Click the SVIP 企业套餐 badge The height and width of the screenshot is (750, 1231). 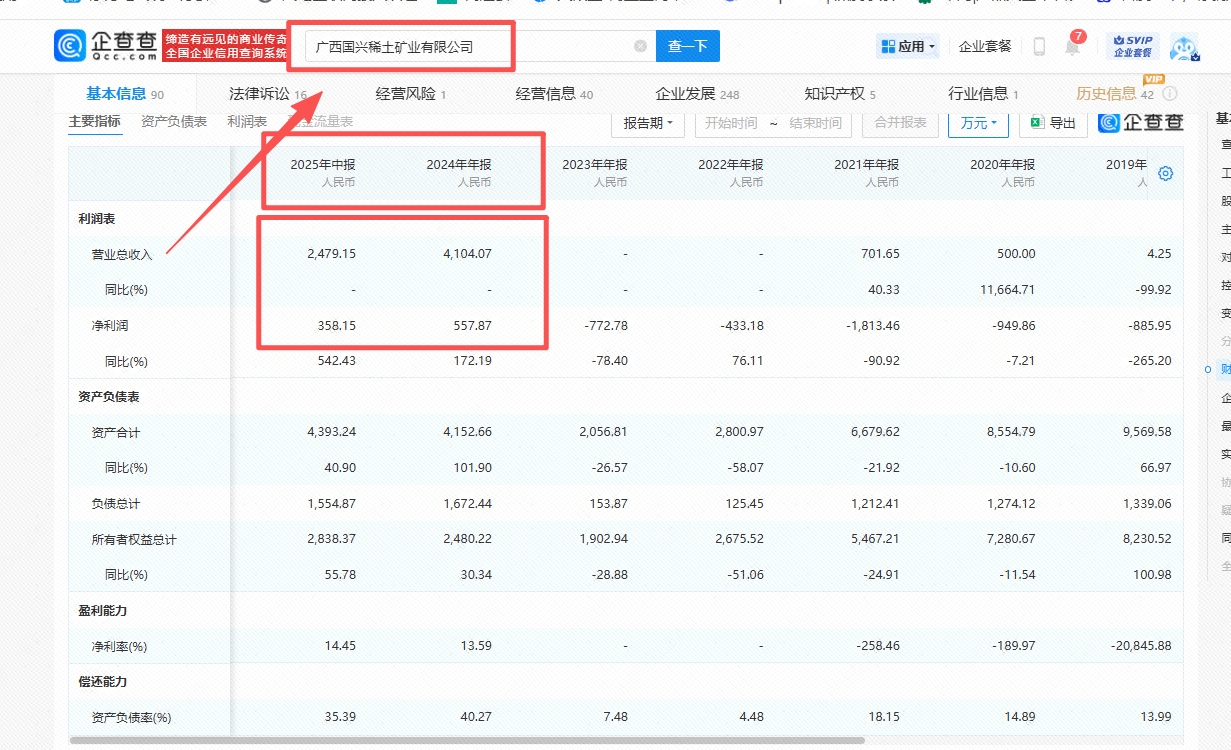tap(1131, 46)
